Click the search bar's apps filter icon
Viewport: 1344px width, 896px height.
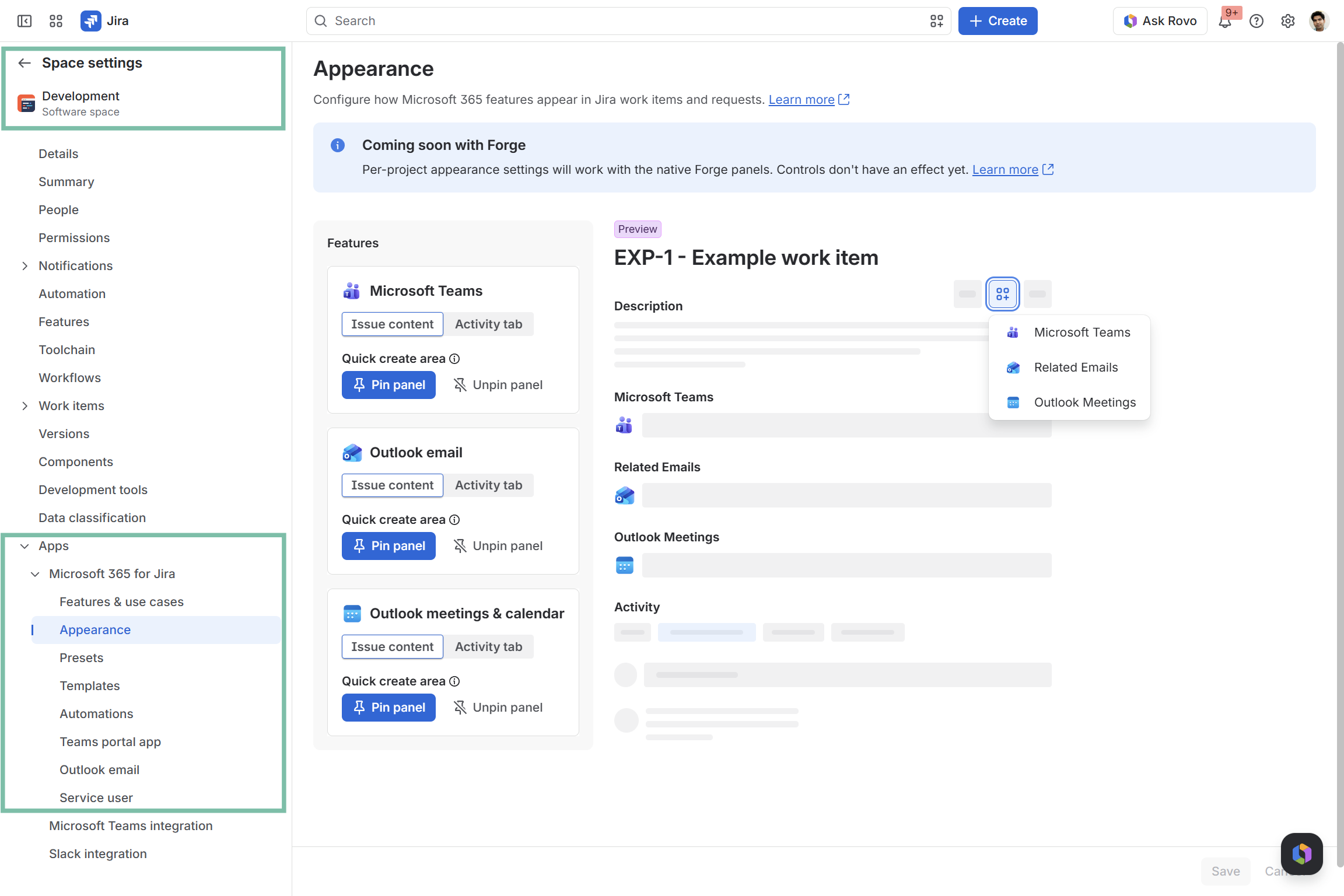point(937,21)
